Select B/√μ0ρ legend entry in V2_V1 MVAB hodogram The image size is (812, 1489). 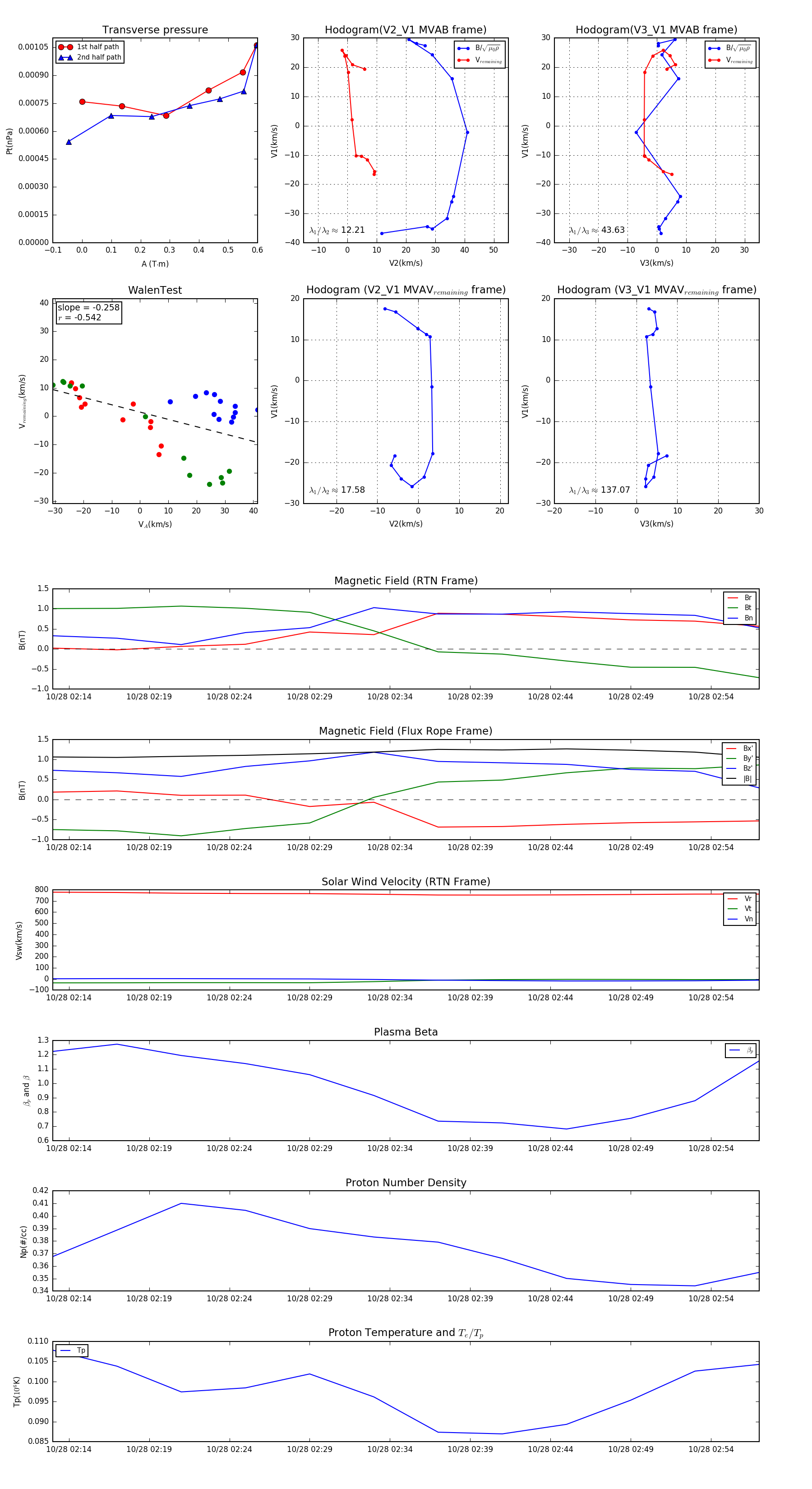pyautogui.click(x=480, y=49)
